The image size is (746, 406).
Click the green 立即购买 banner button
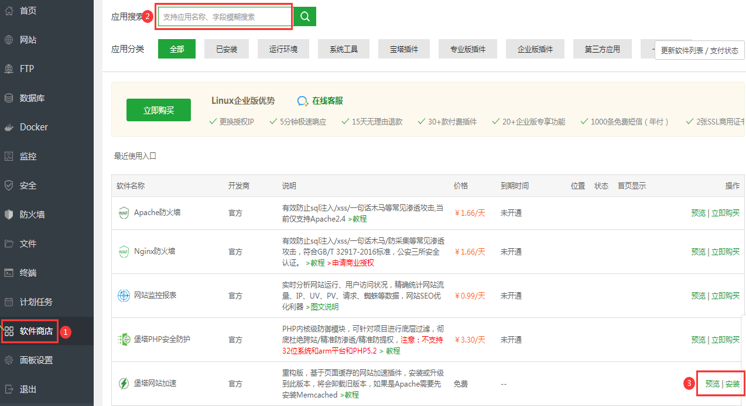[158, 110]
